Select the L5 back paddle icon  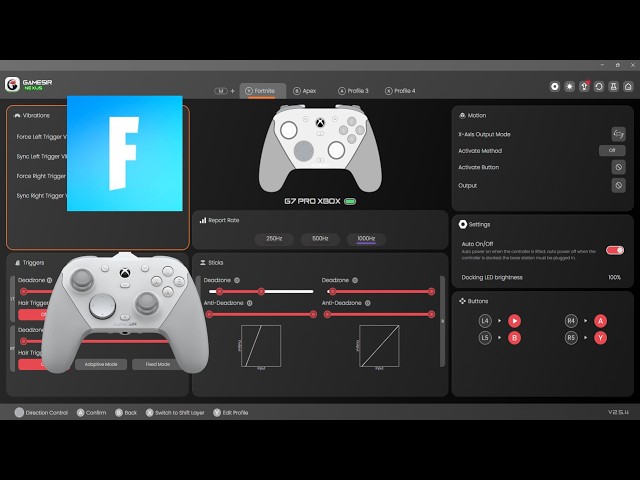[485, 338]
